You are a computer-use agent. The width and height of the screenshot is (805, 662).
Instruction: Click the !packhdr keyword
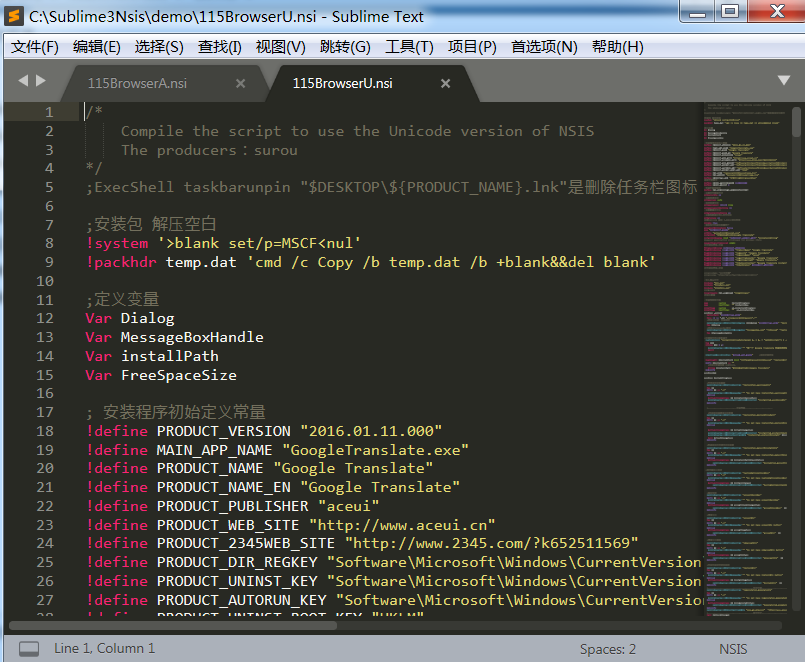click(121, 262)
